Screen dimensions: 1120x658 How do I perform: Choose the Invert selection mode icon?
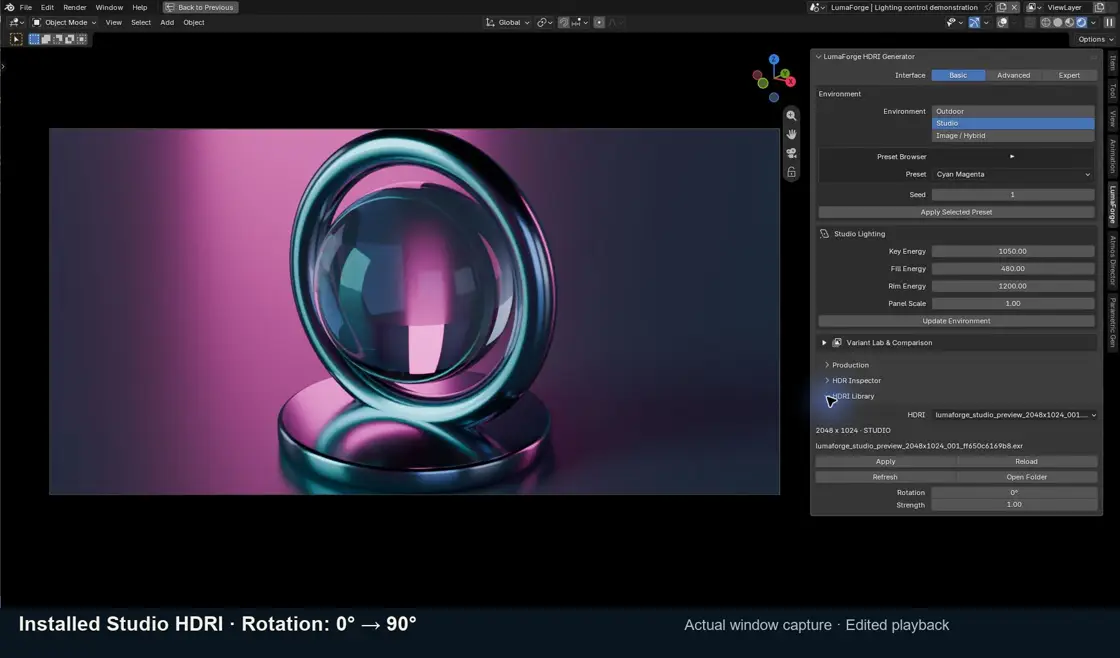pyautogui.click(x=70, y=39)
